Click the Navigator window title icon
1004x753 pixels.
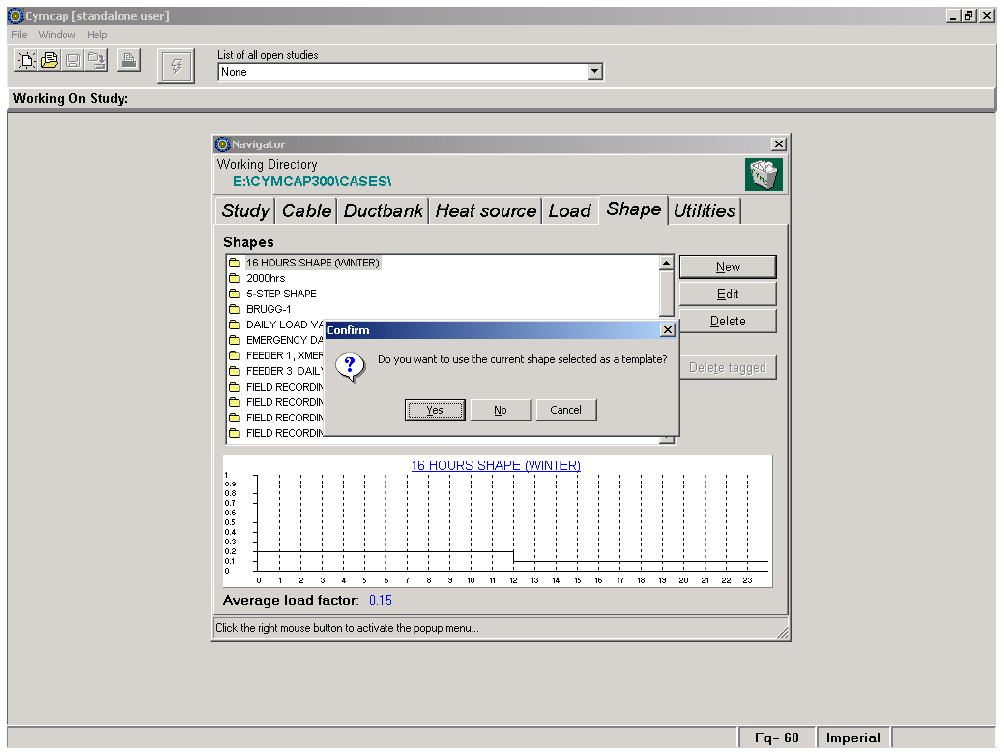(222, 144)
